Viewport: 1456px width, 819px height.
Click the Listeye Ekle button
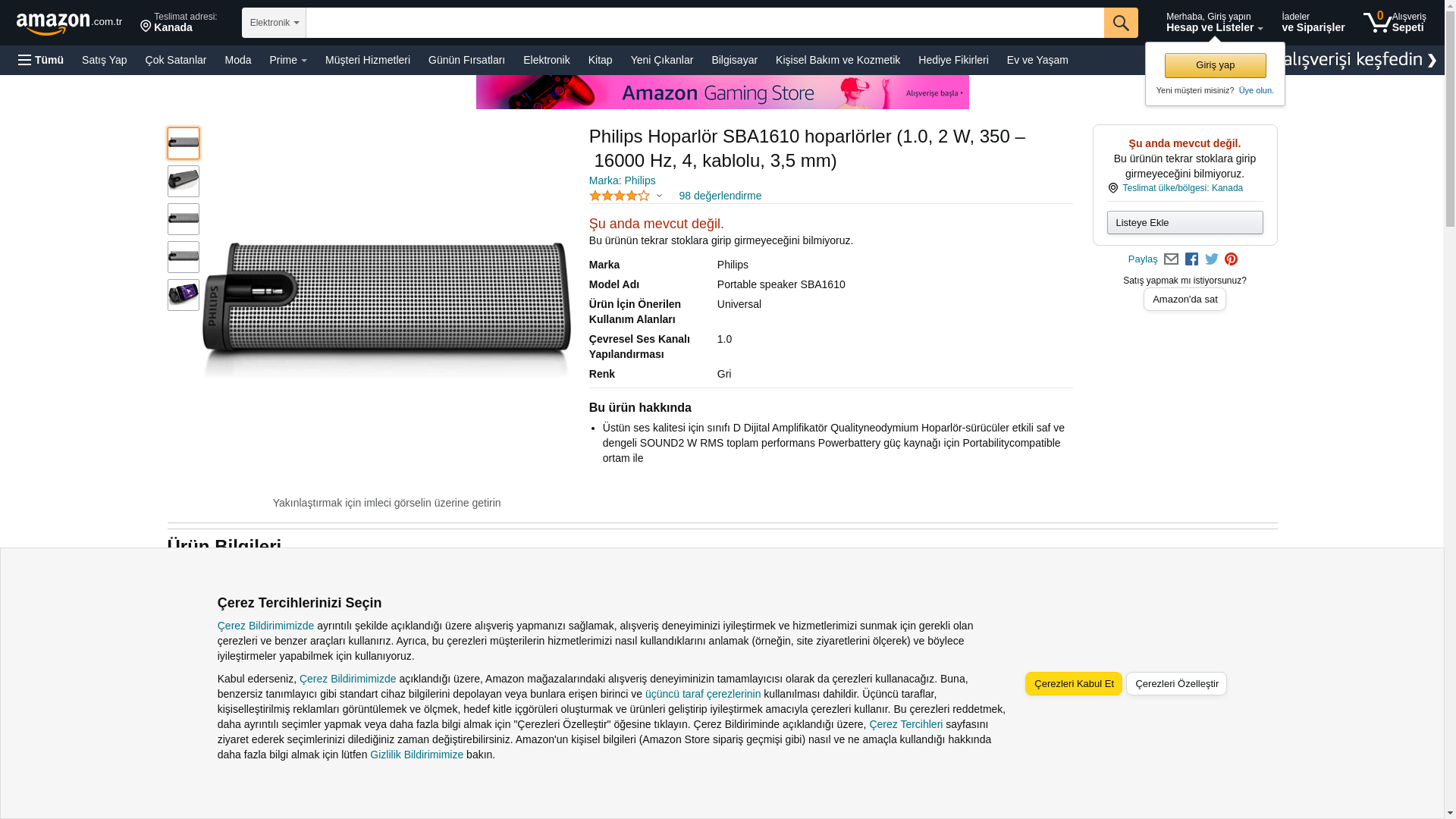tap(1185, 222)
